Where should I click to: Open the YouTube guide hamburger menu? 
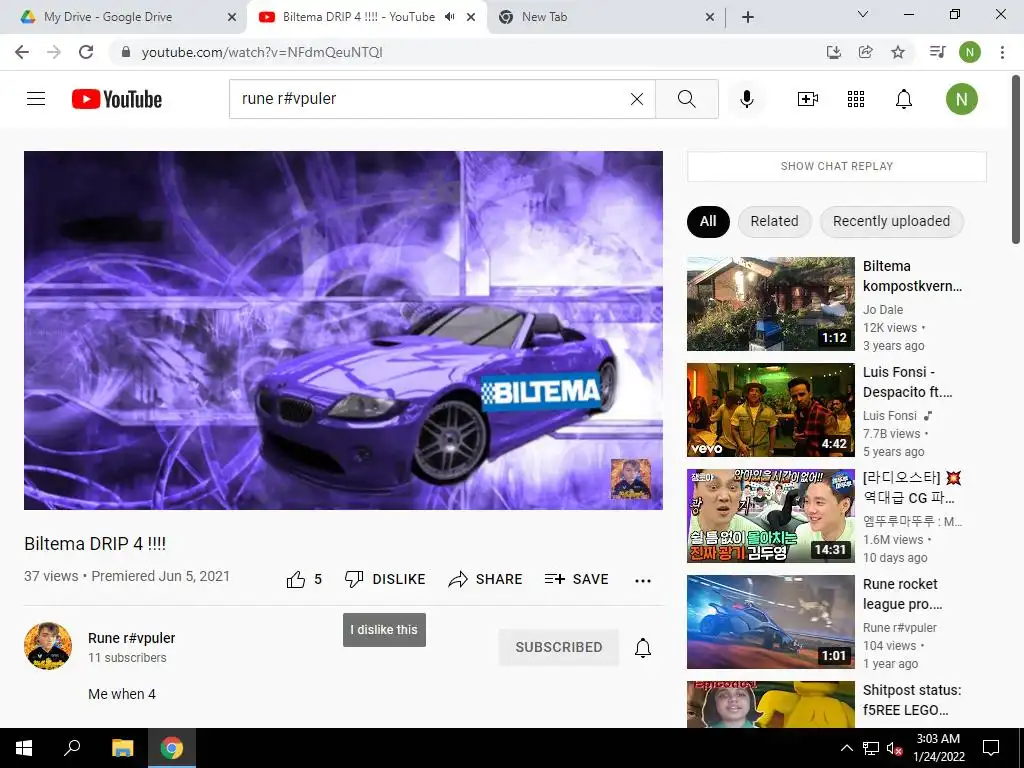click(36, 99)
